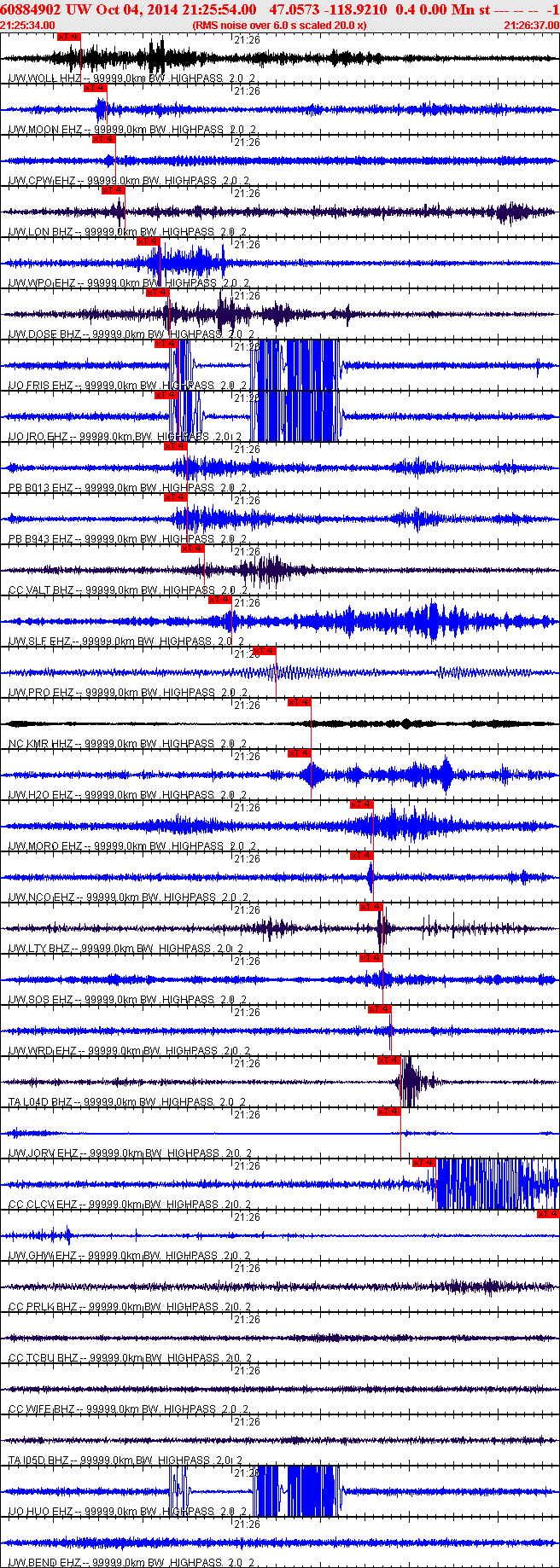The height and width of the screenshot is (1568, 560).
Task: Click the red pick flag on UW.SLF trace
Action: [220, 600]
